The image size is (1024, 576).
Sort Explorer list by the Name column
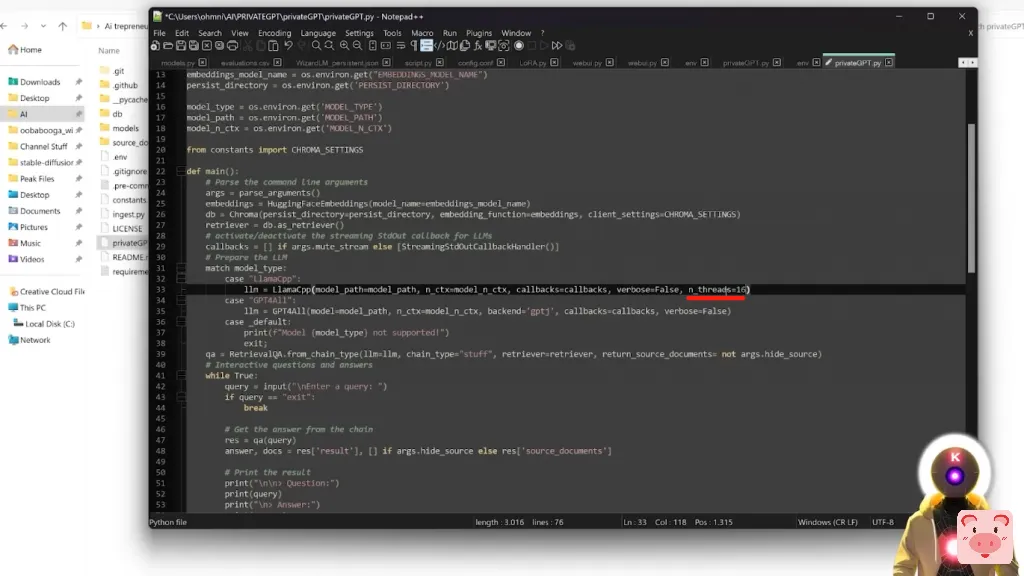tap(109, 50)
